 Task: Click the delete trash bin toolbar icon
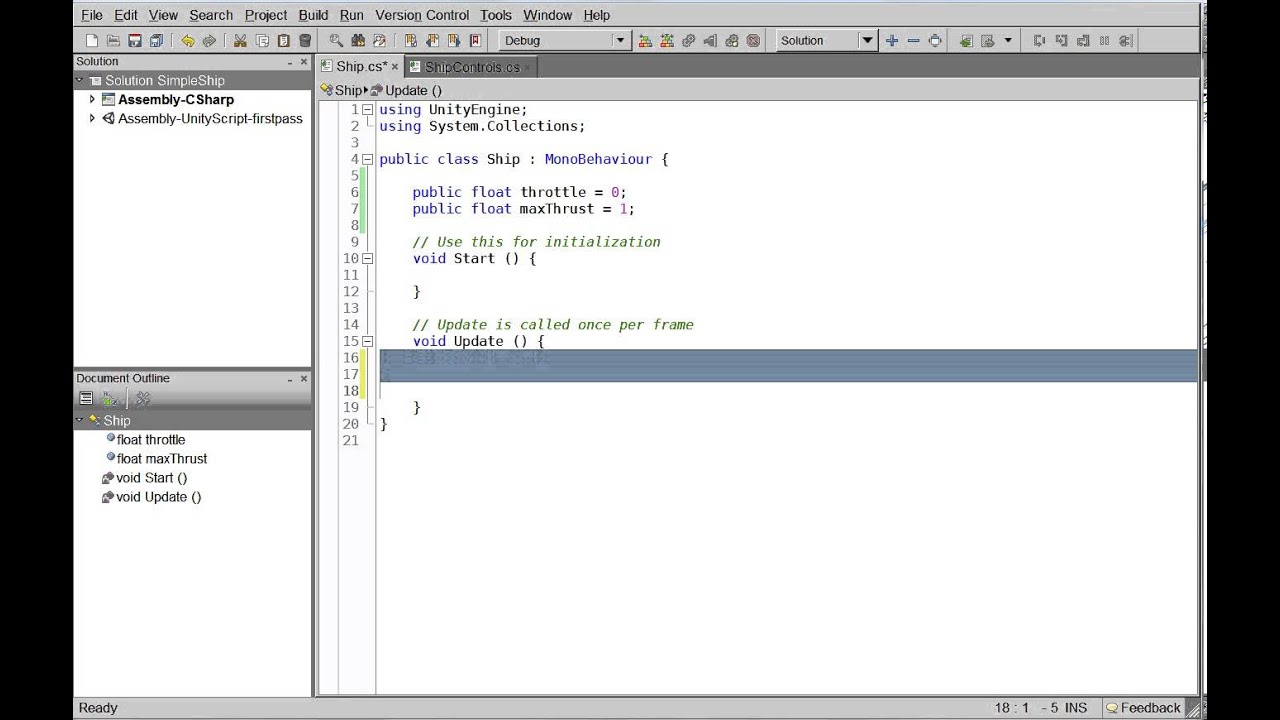305,41
